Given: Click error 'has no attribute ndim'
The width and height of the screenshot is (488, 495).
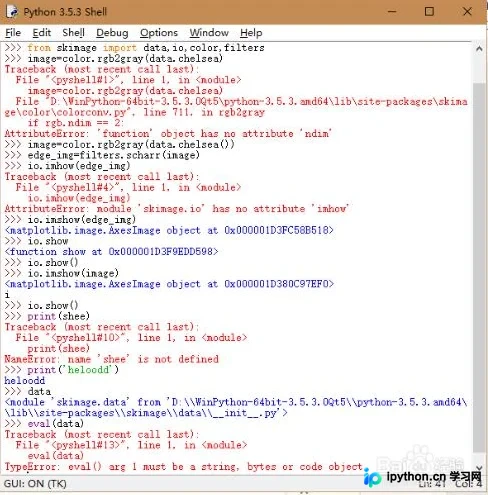Looking at the screenshot, I should pos(168,134).
